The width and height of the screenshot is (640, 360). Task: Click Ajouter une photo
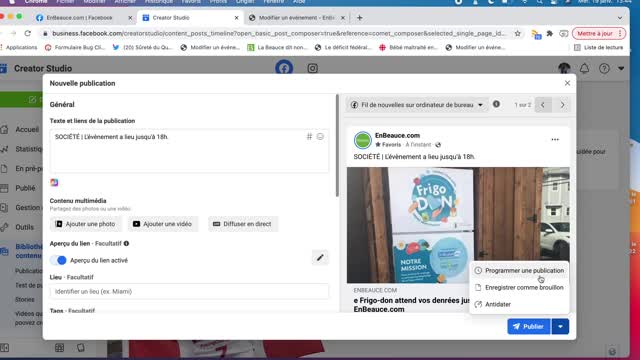coord(86,224)
